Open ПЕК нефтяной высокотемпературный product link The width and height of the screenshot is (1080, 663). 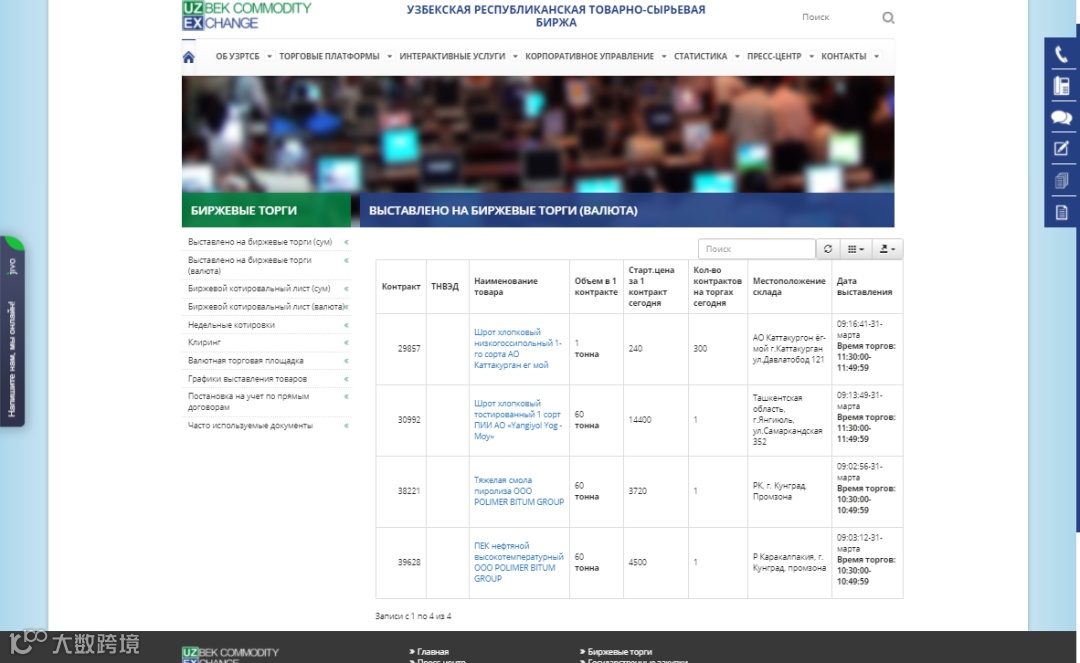518,562
